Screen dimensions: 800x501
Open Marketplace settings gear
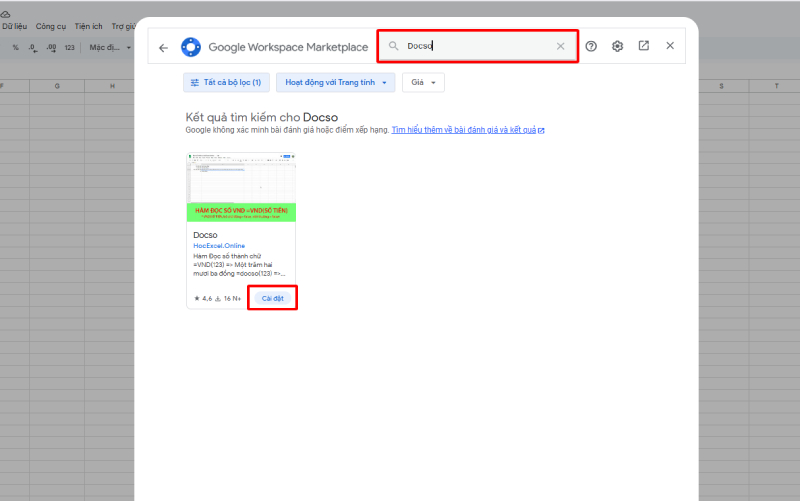click(x=617, y=46)
